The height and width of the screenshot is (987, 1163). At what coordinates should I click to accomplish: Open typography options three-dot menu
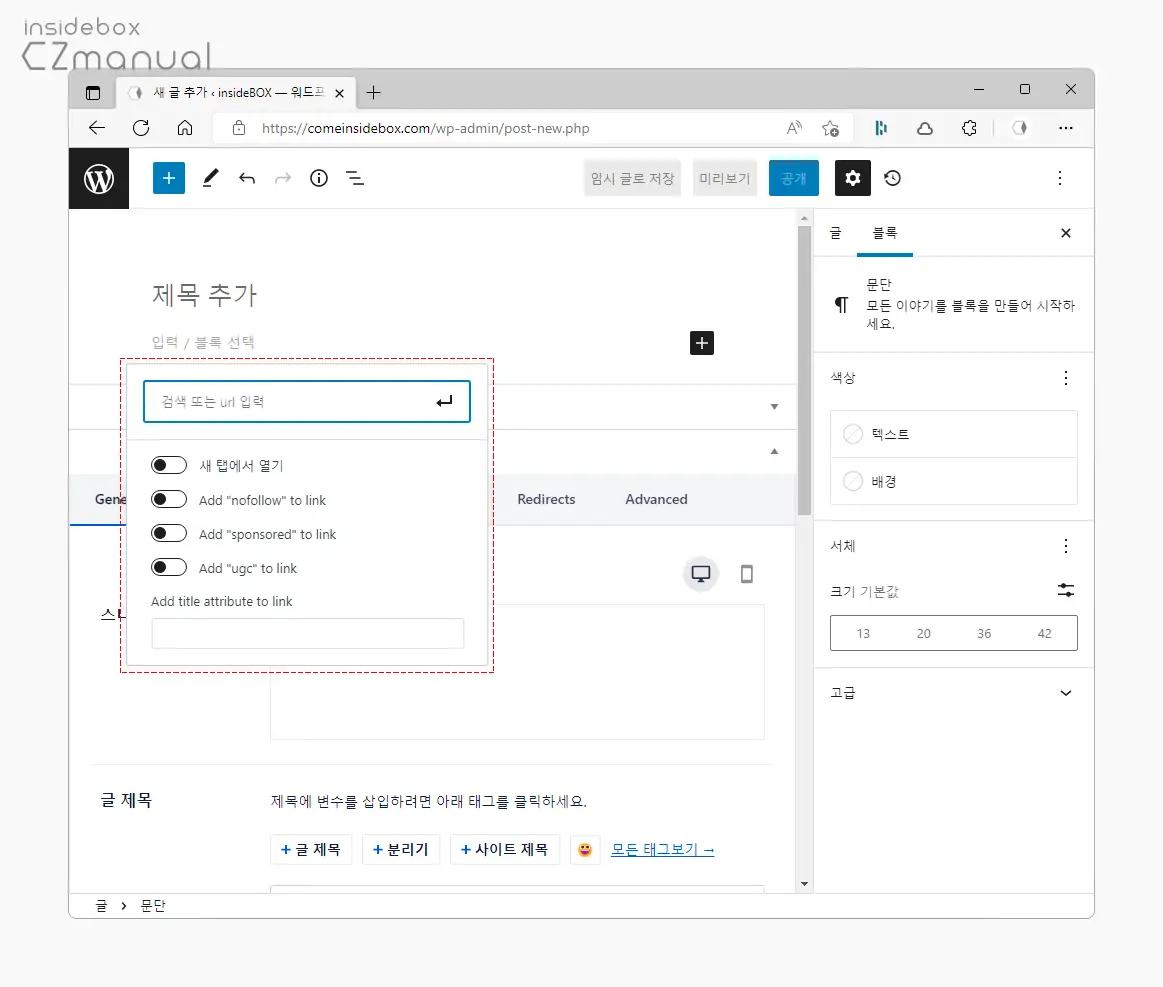tap(1066, 547)
